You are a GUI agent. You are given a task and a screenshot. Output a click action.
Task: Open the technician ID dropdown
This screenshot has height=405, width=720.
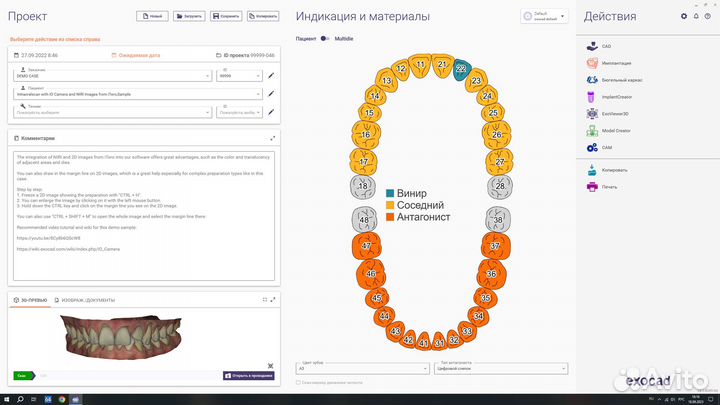click(x=239, y=112)
